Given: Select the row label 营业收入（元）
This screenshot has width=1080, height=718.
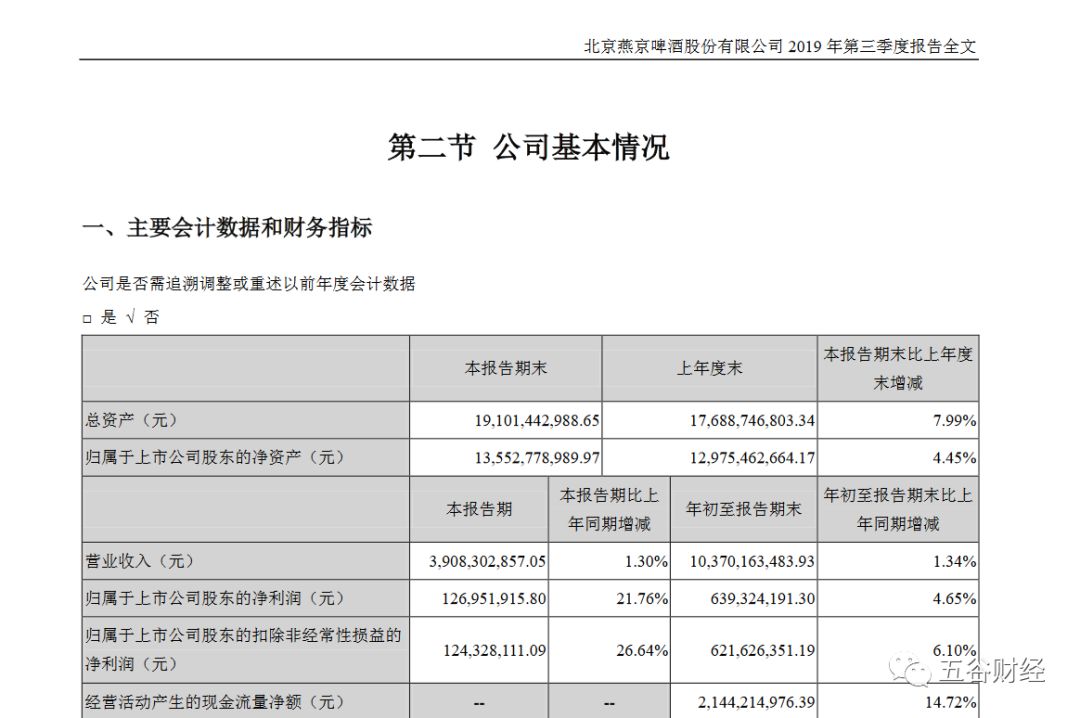Looking at the screenshot, I should click(140, 561).
